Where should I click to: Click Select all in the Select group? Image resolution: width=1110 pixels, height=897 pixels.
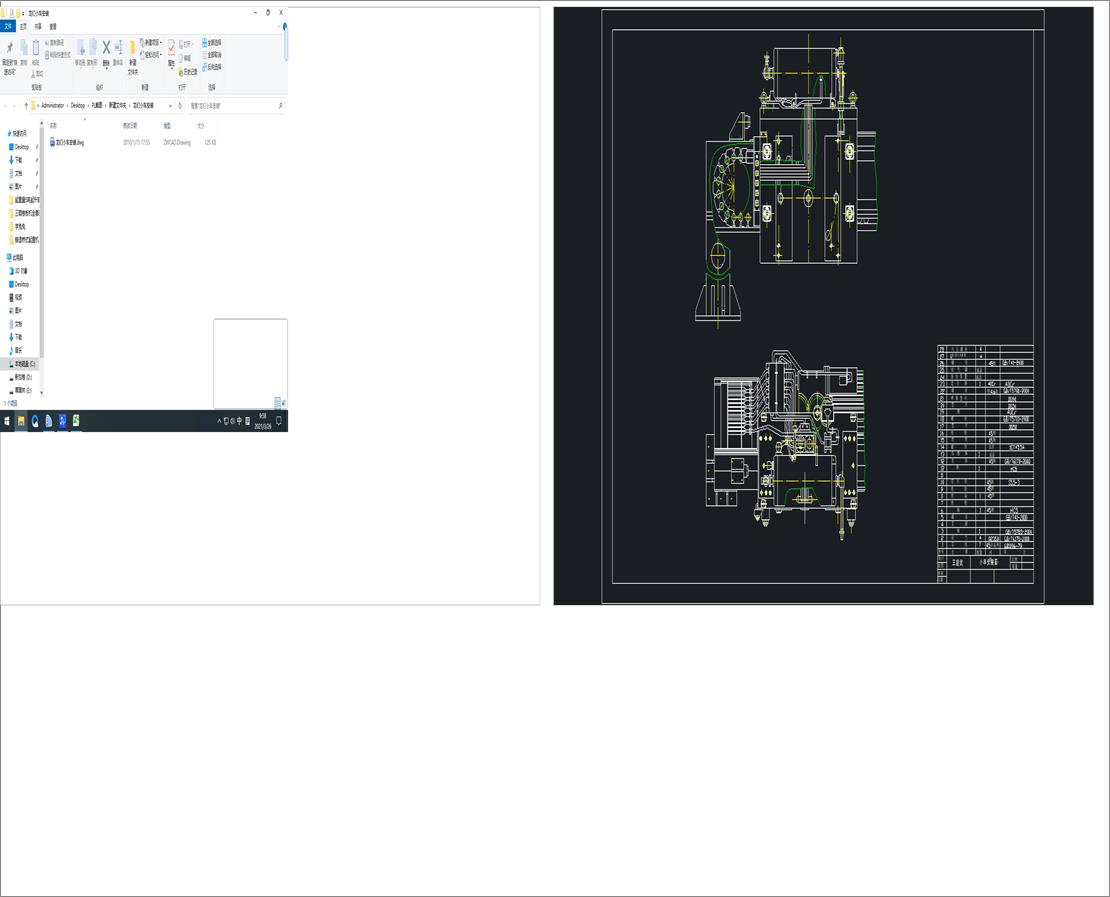212,42
